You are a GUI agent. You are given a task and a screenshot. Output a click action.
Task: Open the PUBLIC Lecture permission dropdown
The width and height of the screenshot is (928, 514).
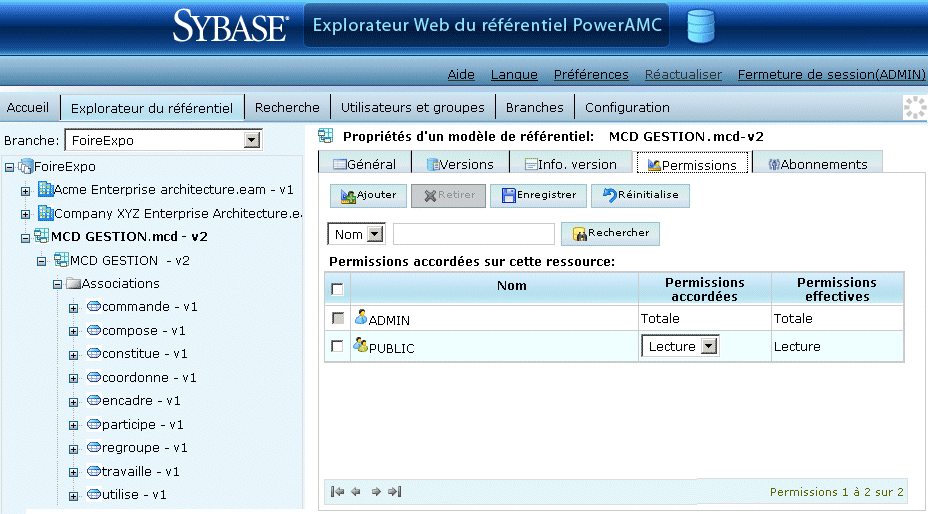click(x=709, y=346)
